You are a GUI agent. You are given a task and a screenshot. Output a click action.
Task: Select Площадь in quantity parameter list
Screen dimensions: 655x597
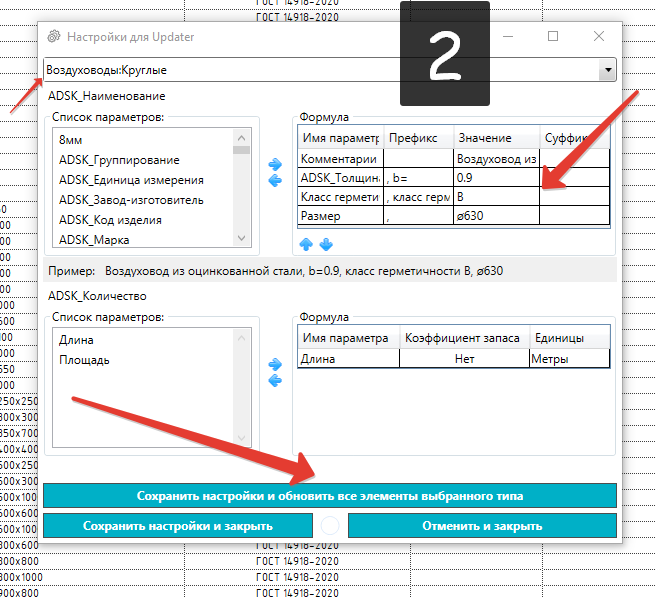point(84,360)
